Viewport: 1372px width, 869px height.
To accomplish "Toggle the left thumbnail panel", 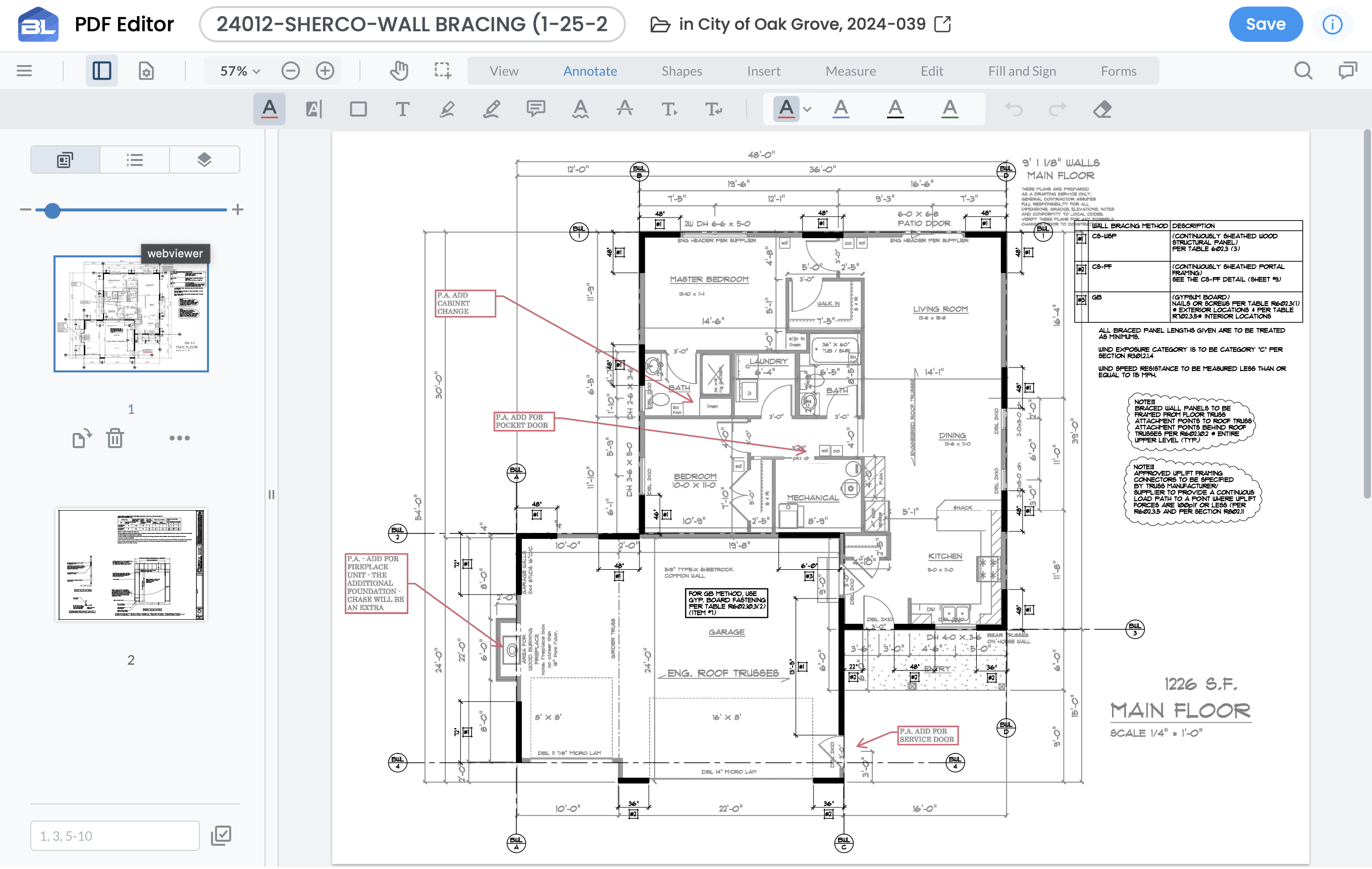I will pos(101,70).
